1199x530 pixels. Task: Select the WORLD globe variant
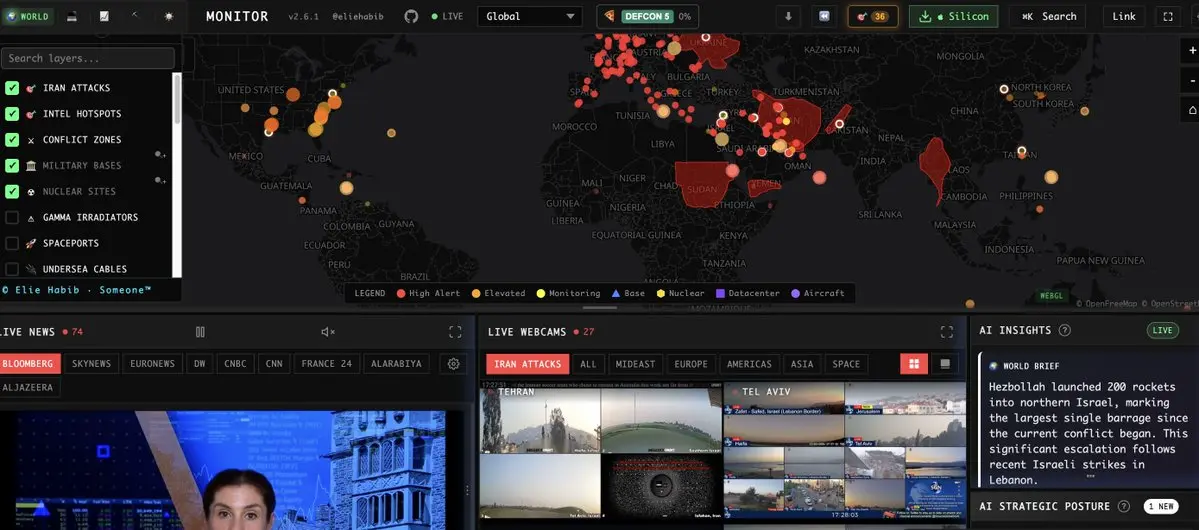tap(28, 16)
